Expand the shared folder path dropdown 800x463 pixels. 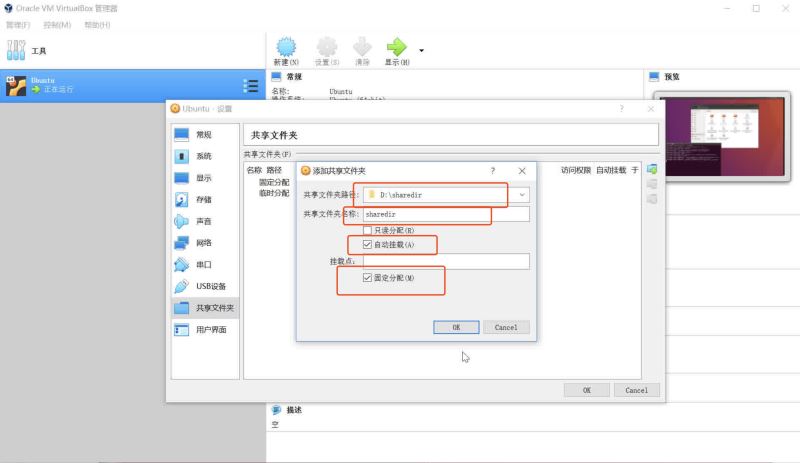(x=521, y=194)
